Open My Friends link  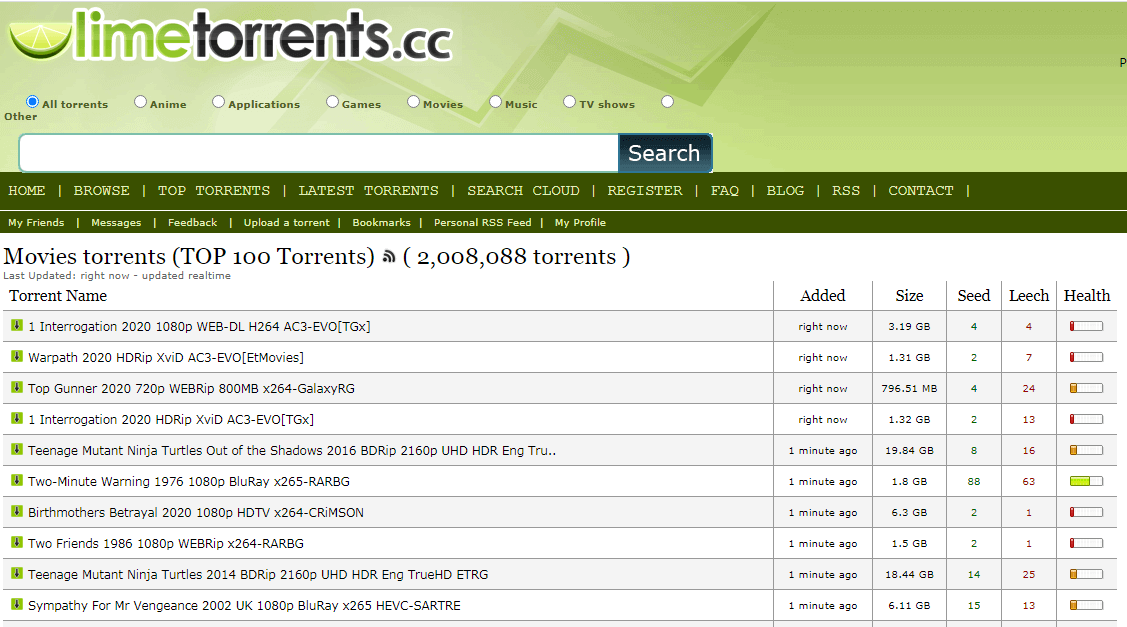(x=36, y=222)
